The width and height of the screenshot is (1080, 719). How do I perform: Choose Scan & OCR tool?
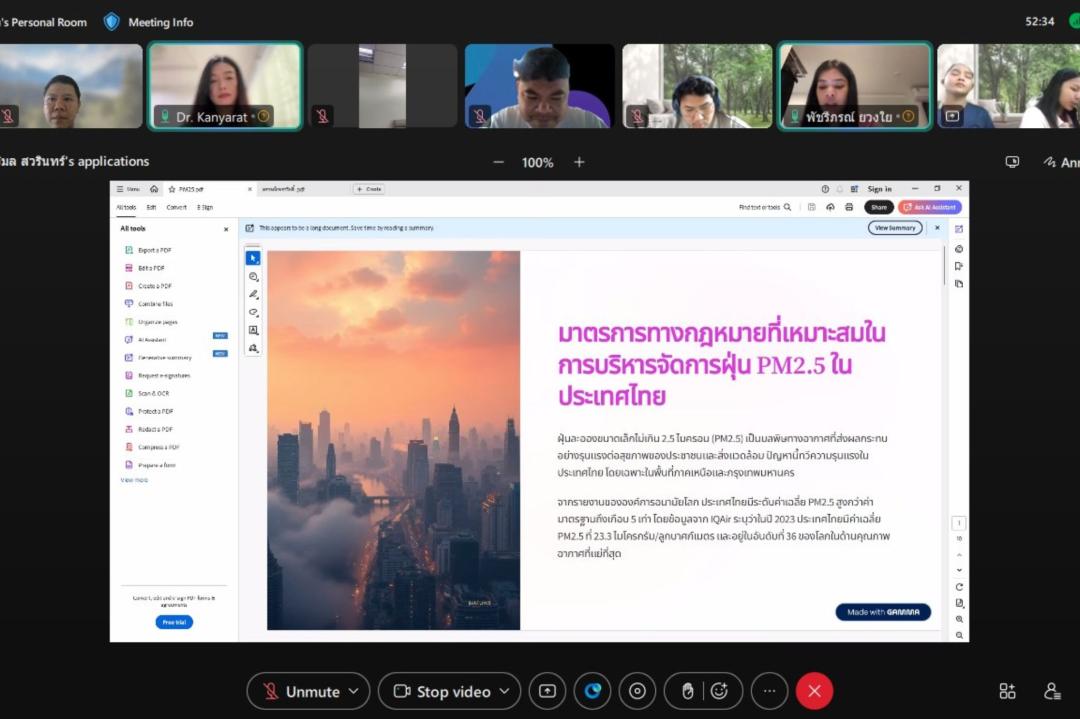pos(147,393)
